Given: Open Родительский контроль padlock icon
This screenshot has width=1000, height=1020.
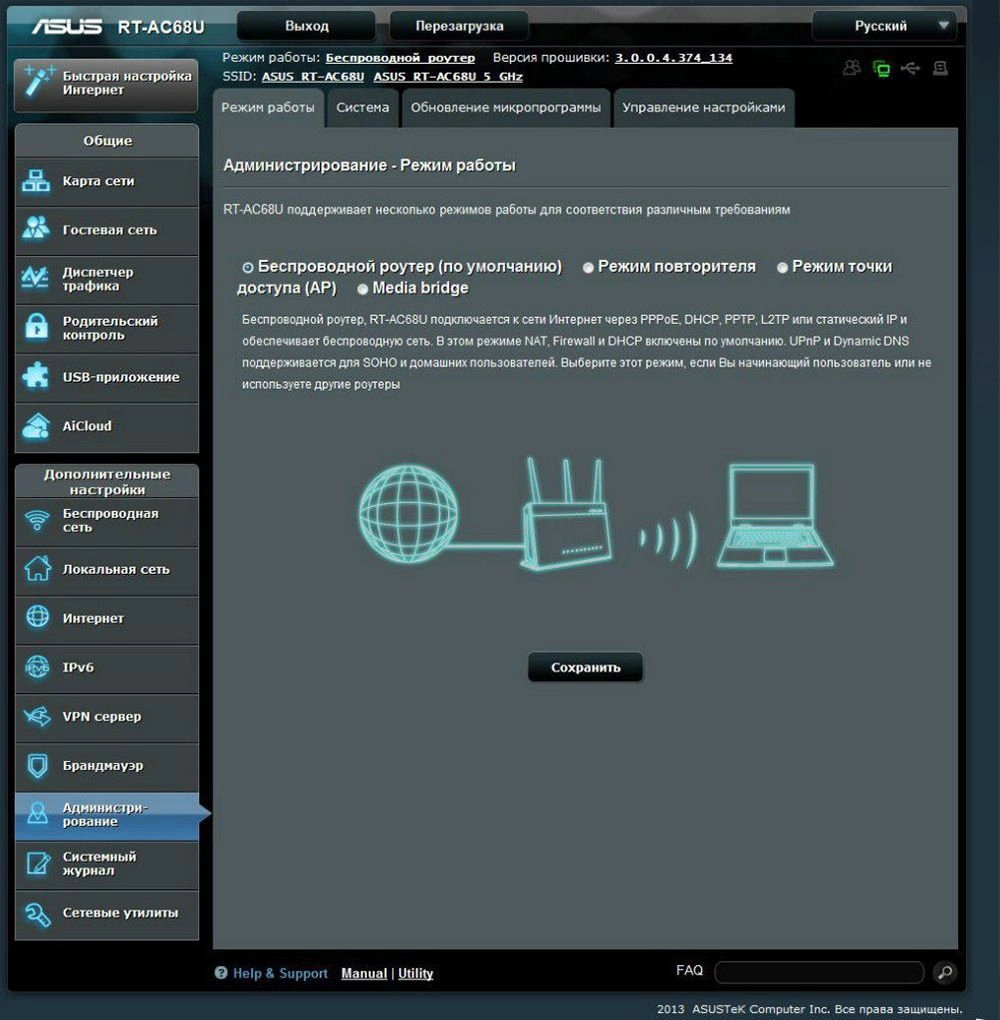Looking at the screenshot, I should (36, 327).
